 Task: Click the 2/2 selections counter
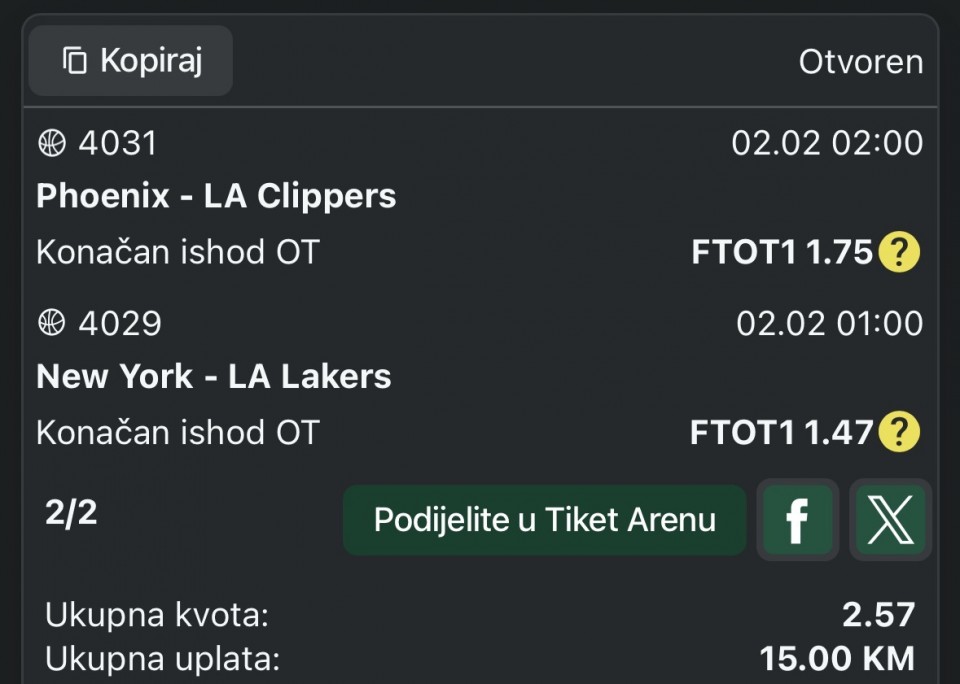click(x=71, y=513)
